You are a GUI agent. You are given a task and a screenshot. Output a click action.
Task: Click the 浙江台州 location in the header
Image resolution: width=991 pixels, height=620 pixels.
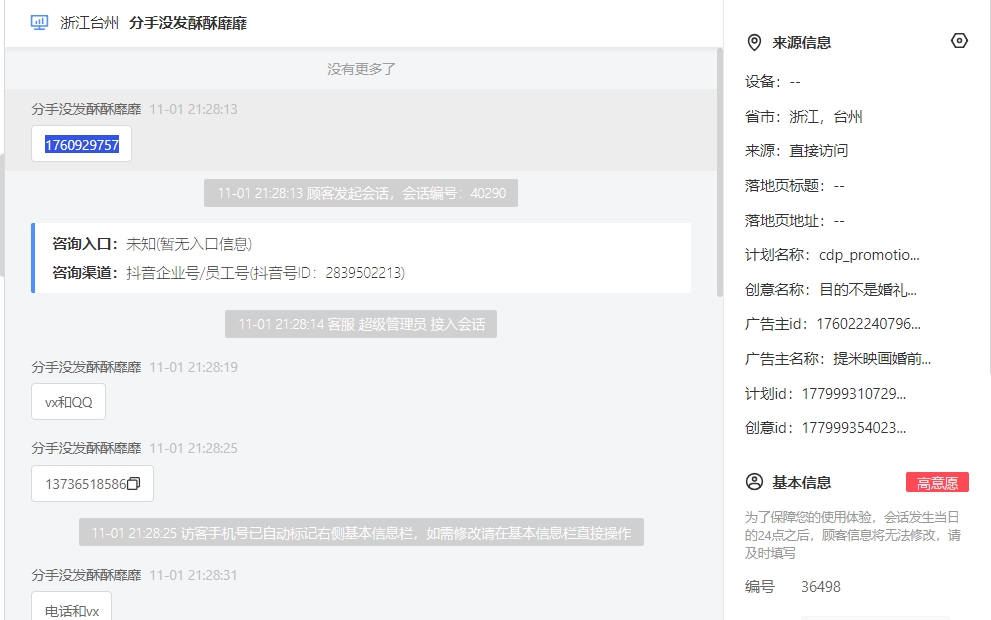[x=89, y=23]
